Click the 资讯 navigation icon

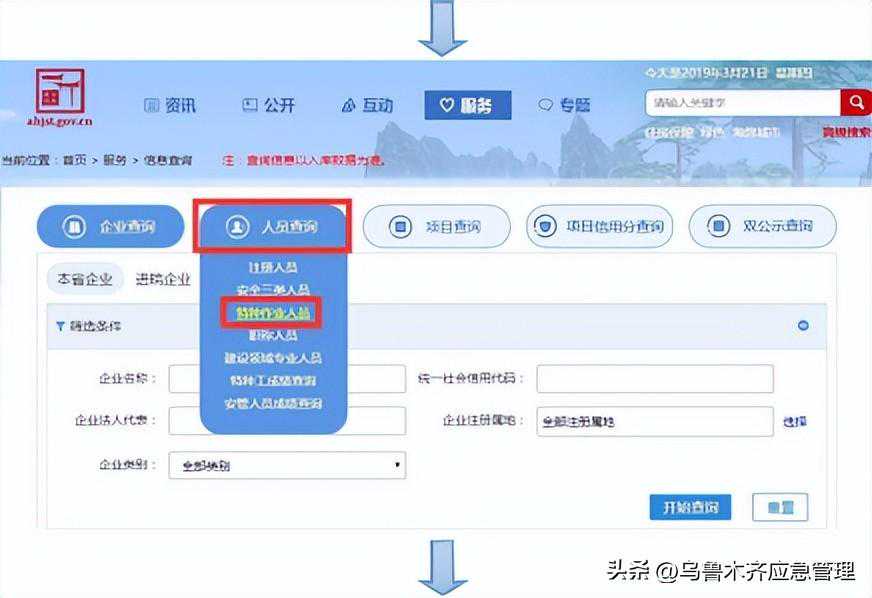[152, 105]
